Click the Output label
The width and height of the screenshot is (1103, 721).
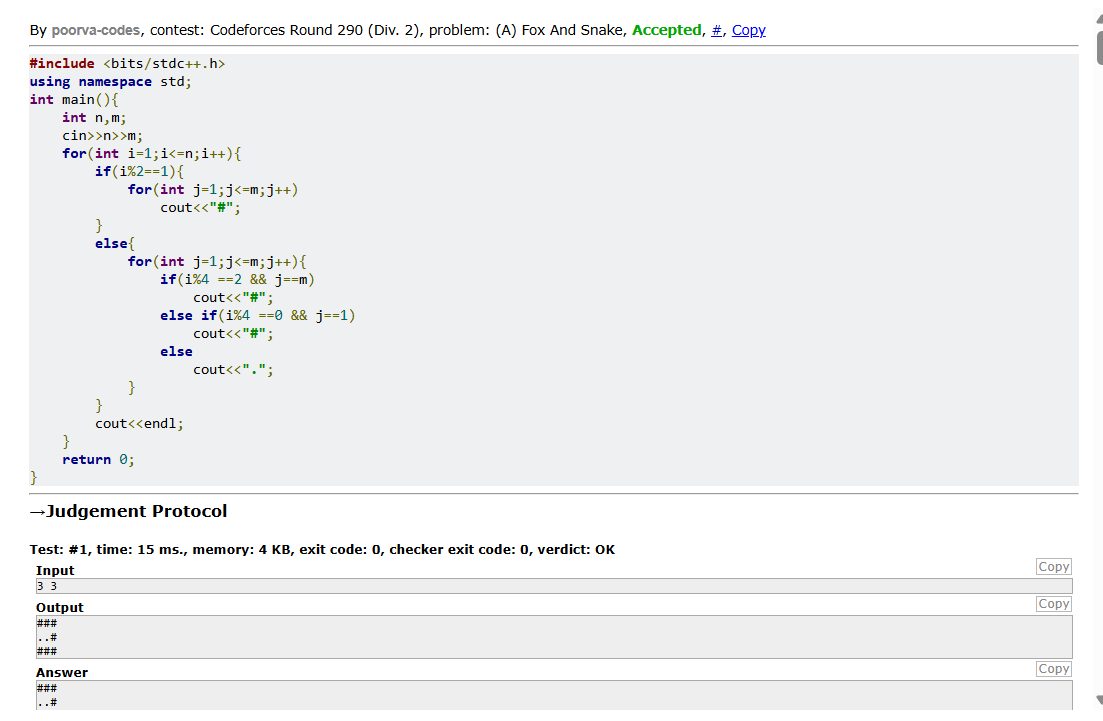pyautogui.click(x=60, y=607)
